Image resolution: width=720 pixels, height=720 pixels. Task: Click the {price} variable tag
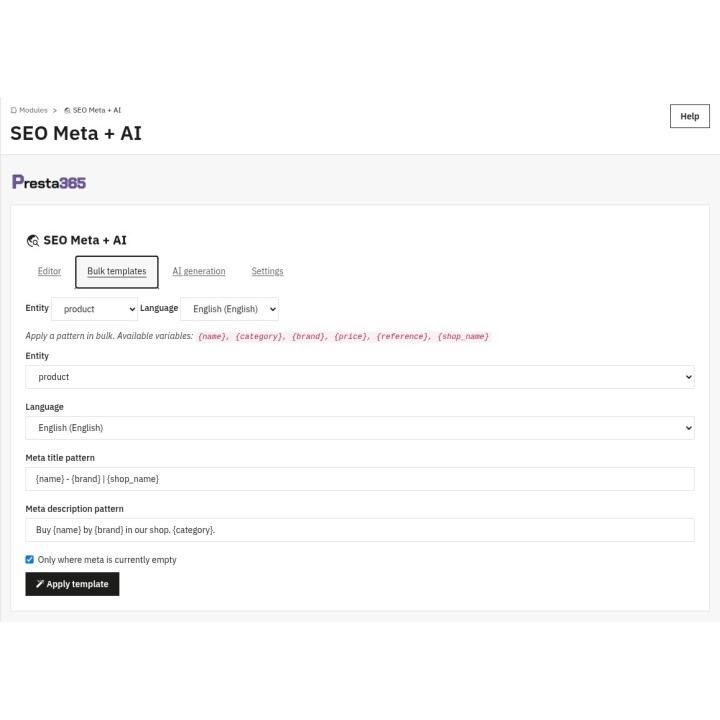tap(352, 337)
